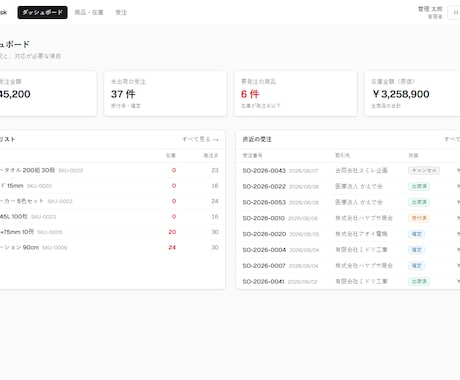Click 出荷済 badge for SO-2026-0022
Screen dimensions: 460x380
[x=419, y=186]
